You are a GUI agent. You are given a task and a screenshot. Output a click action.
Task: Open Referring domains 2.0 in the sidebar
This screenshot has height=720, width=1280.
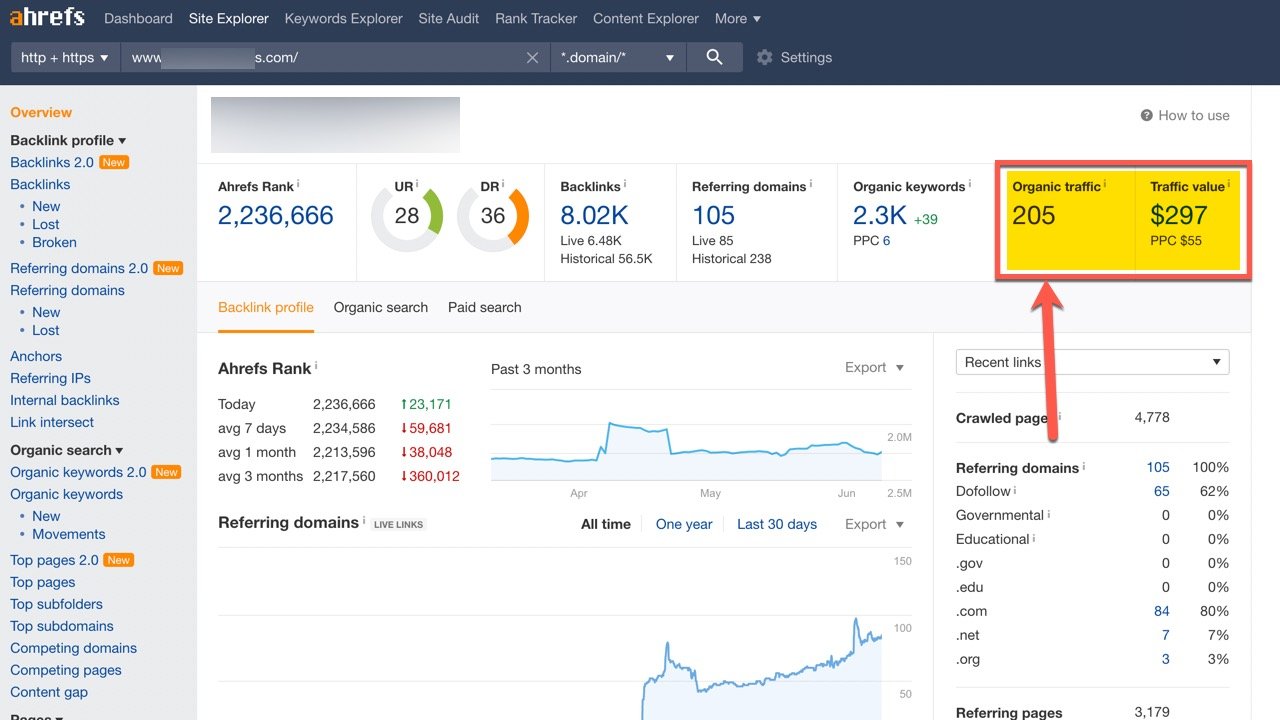79,268
